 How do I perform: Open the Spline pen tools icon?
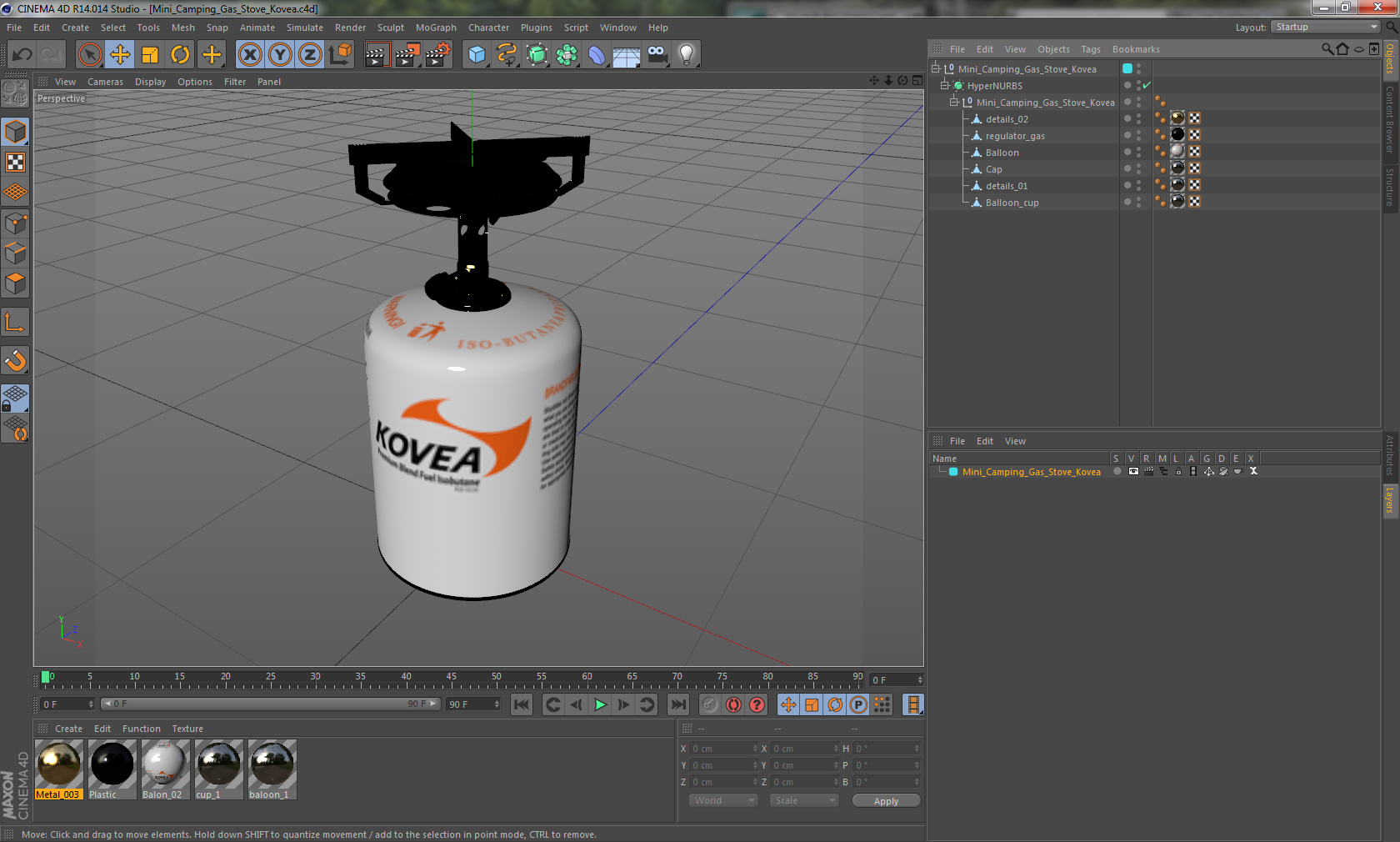507,55
